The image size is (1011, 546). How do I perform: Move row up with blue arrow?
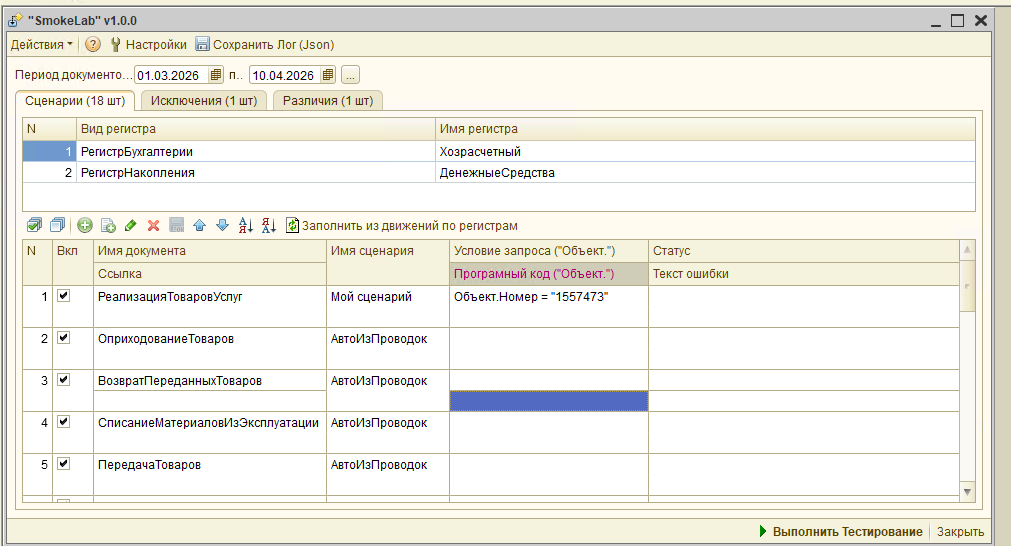[x=199, y=226]
